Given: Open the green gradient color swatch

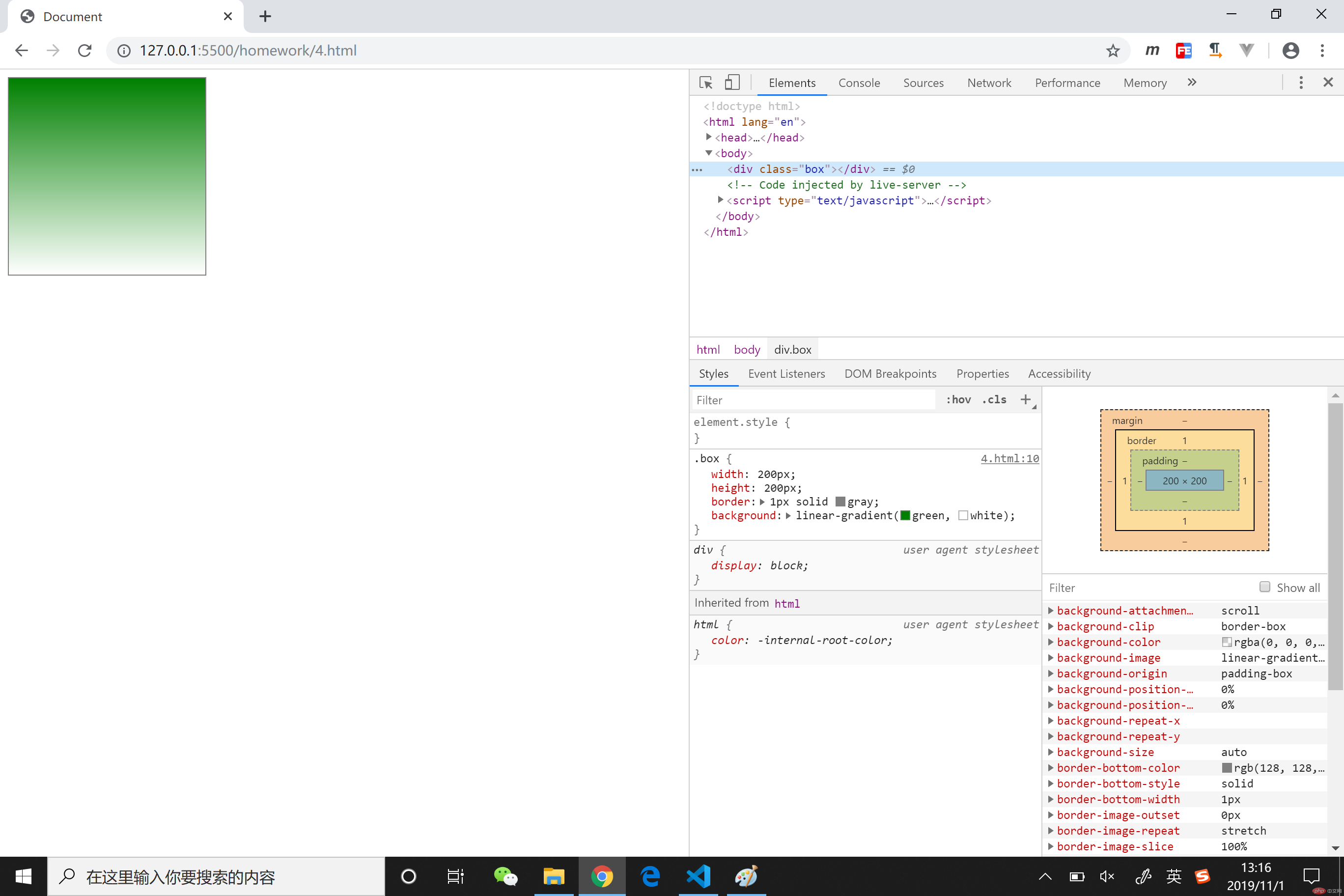Looking at the screenshot, I should pyautogui.click(x=905, y=515).
